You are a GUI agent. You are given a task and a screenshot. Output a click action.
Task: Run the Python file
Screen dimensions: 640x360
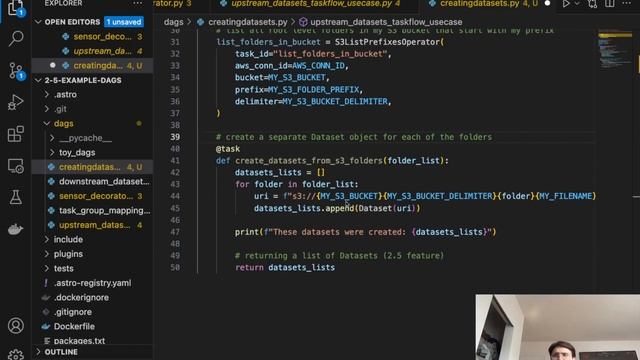(x=566, y=4)
